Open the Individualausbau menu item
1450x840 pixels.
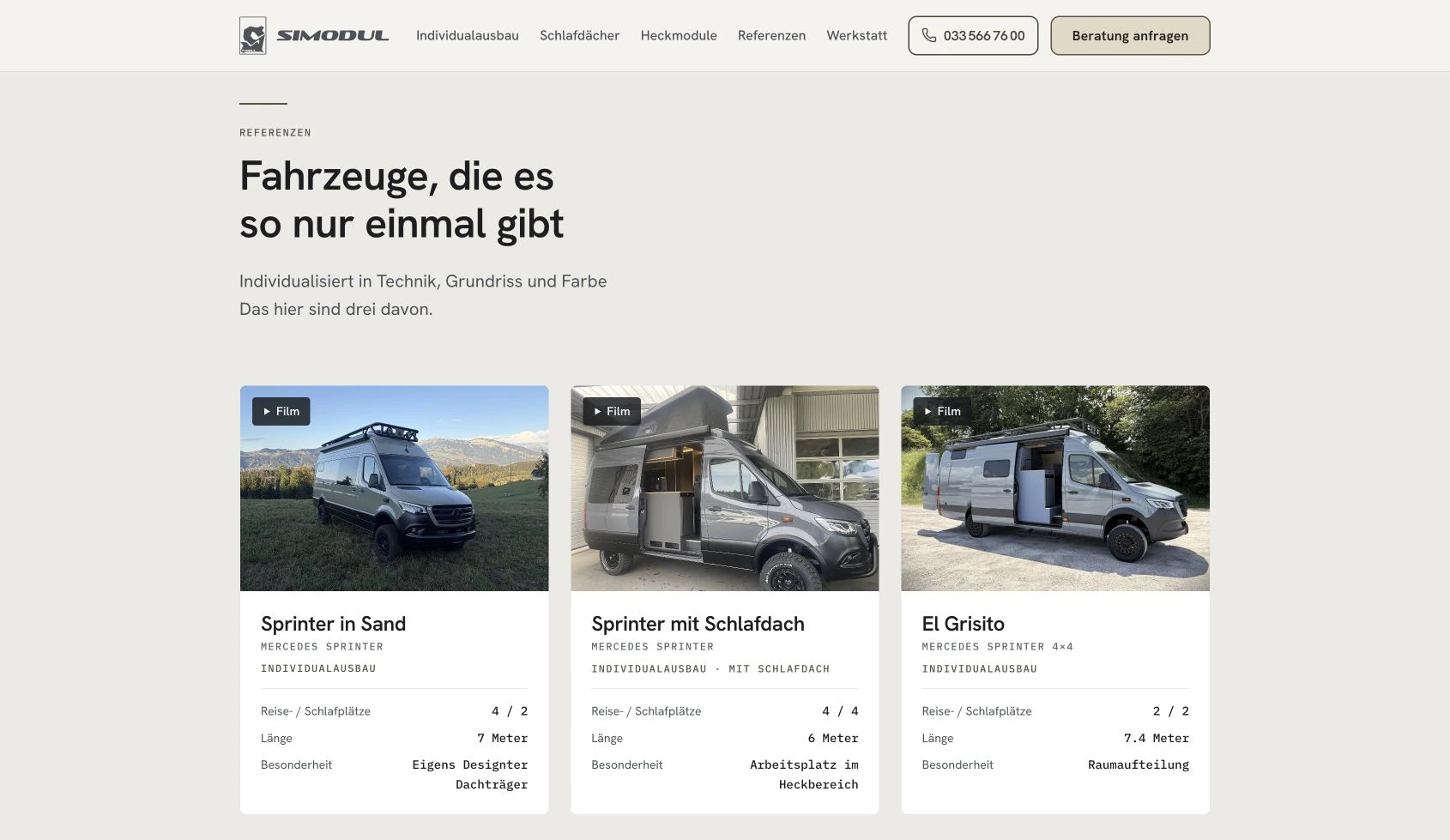pyautogui.click(x=468, y=35)
